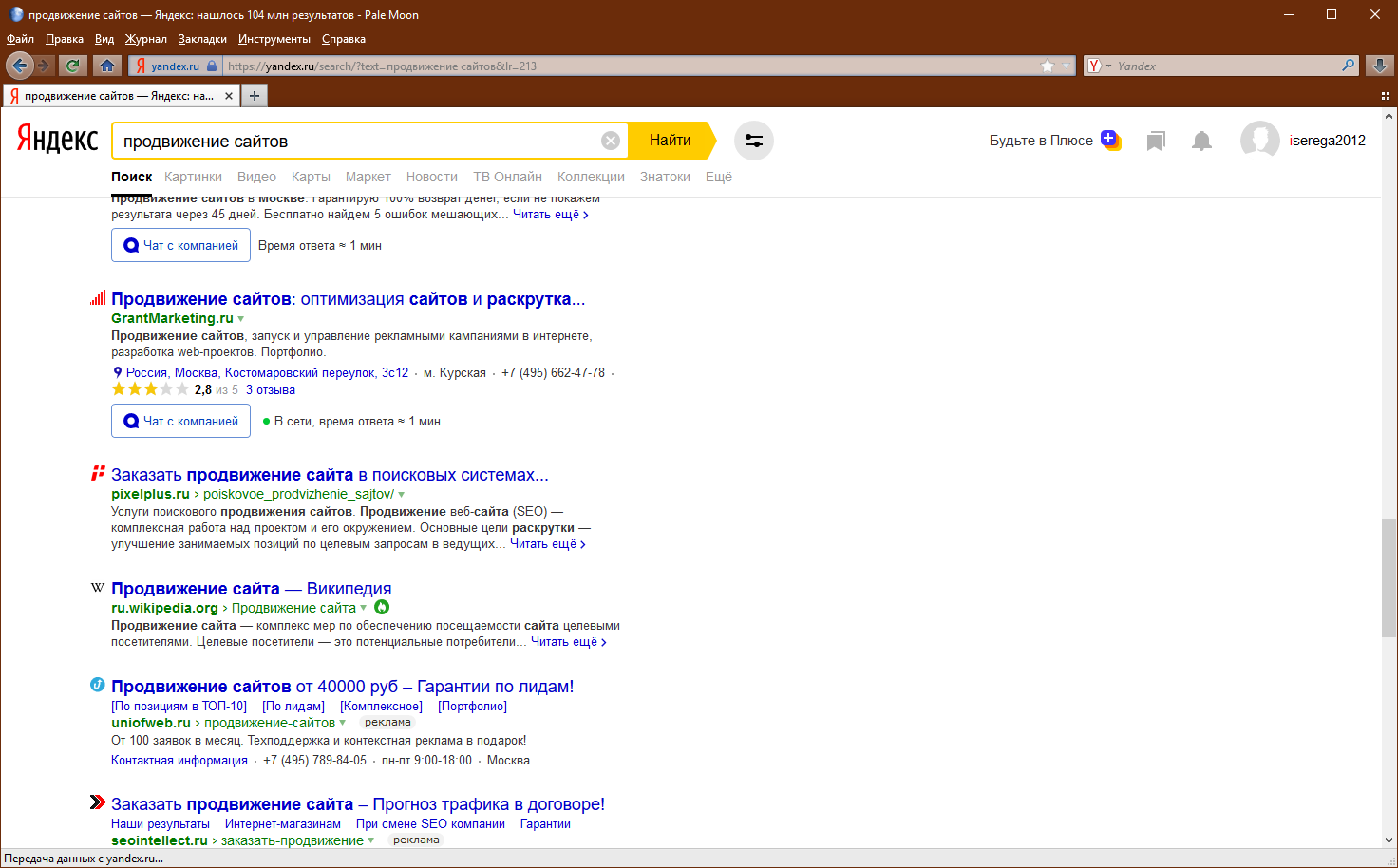Image resolution: width=1398 pixels, height=868 pixels.
Task: Bookmark the page with the star icon
Action: point(1047,66)
